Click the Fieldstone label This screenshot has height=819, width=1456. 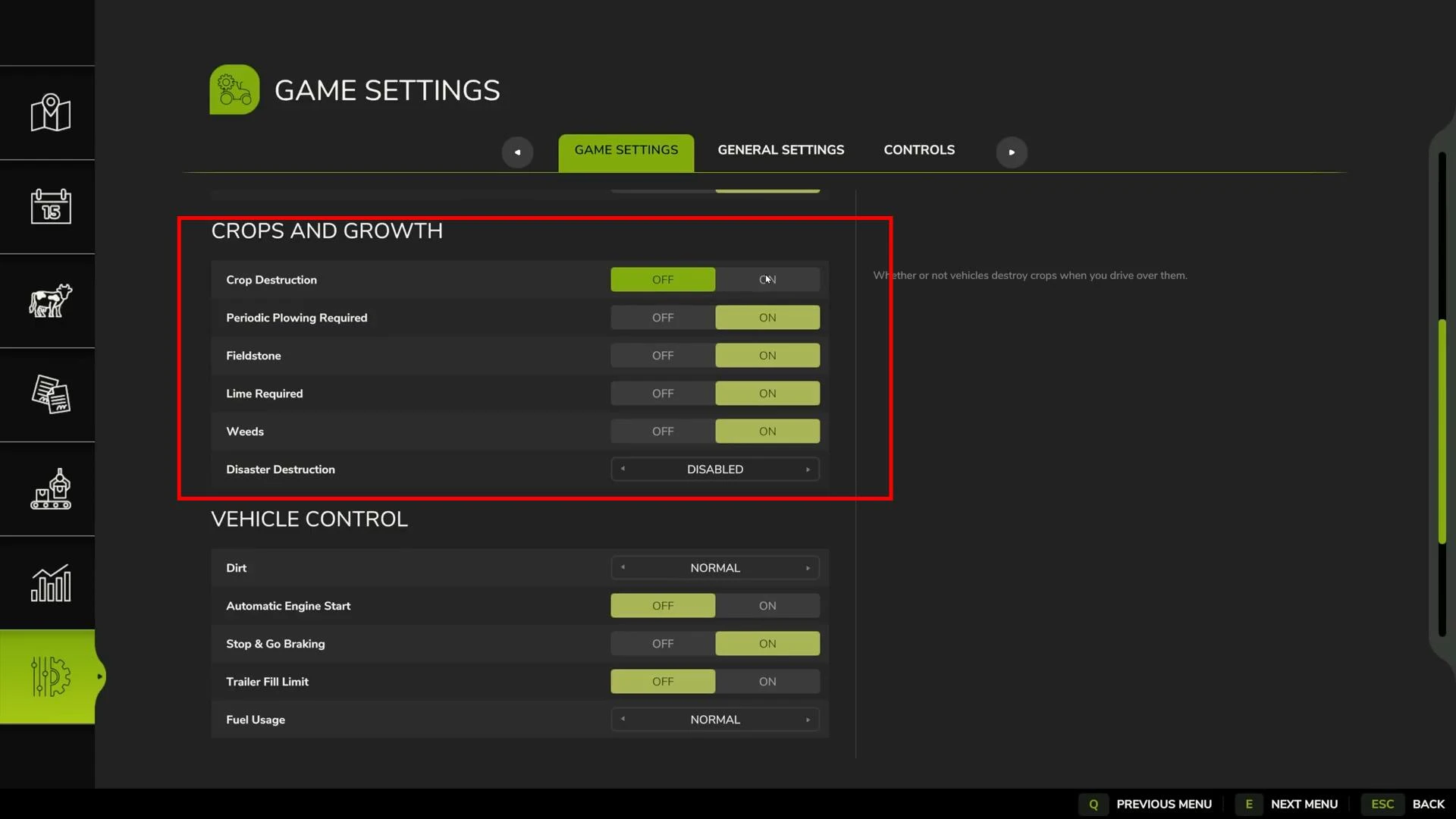pos(253,356)
